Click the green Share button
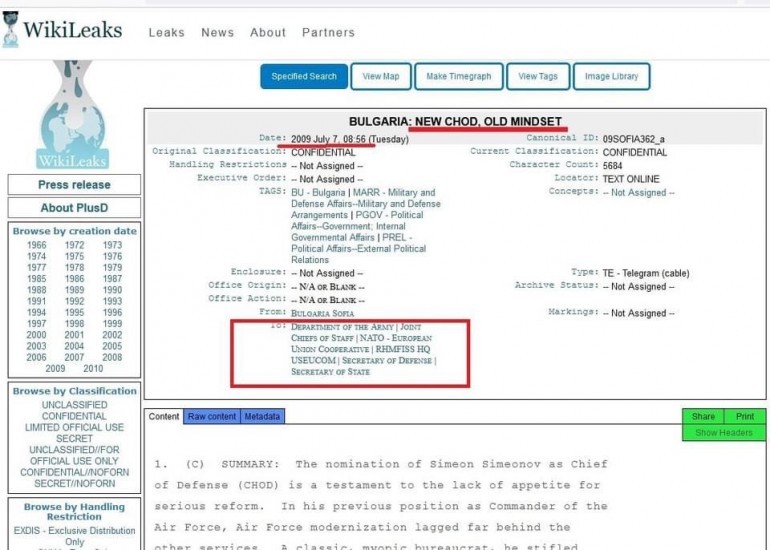The height and width of the screenshot is (550, 770). click(x=703, y=416)
